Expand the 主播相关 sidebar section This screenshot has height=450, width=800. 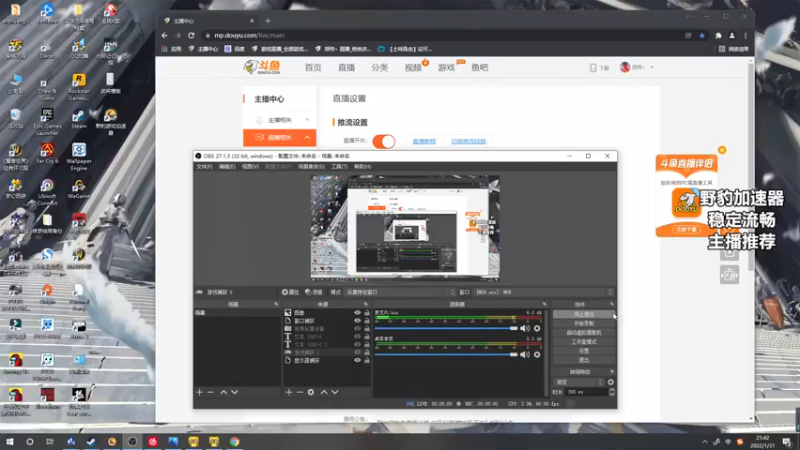pyautogui.click(x=280, y=120)
